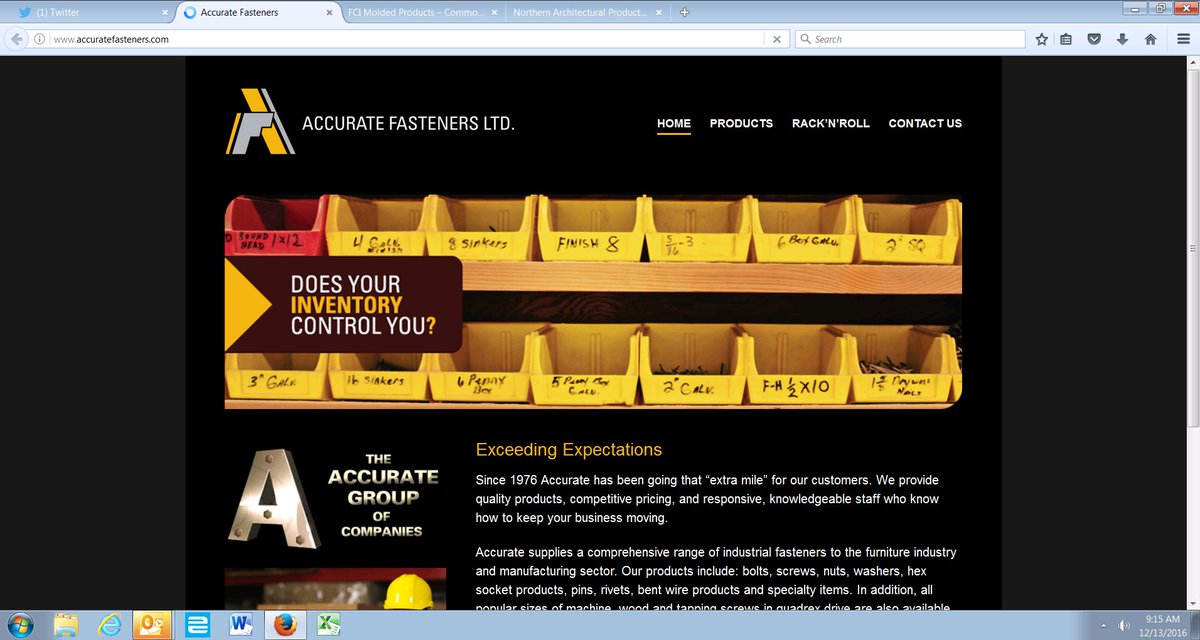This screenshot has height=640, width=1200.
Task: Open the bookmarks sidebar icon
Action: pos(1066,38)
